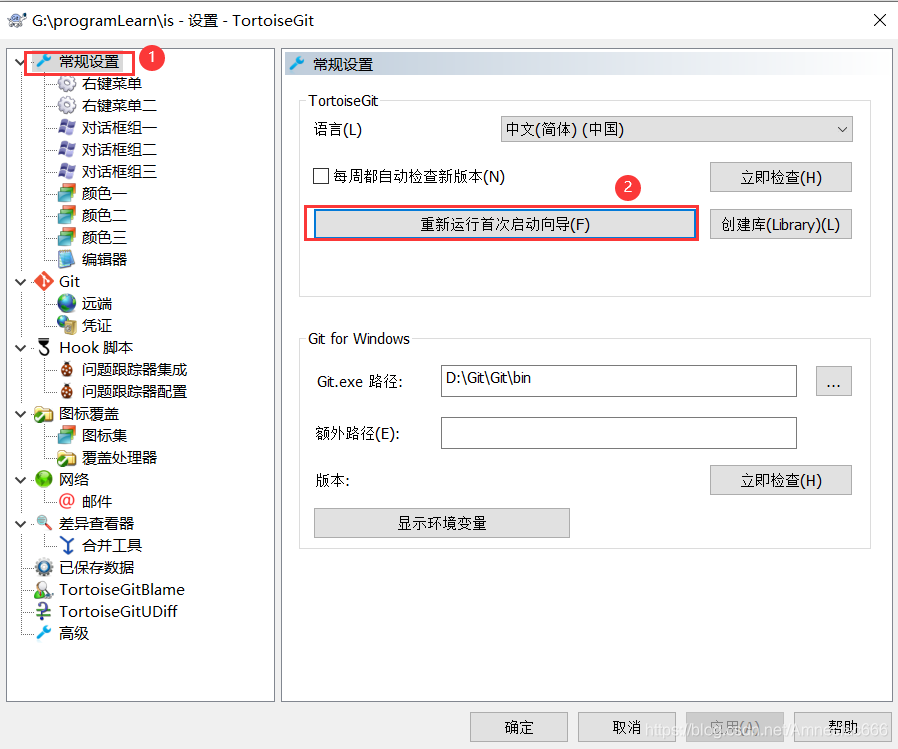Viewport: 898px width, 749px height.
Task: Click the notepad icon beside 编辑器
Action: pos(67,259)
